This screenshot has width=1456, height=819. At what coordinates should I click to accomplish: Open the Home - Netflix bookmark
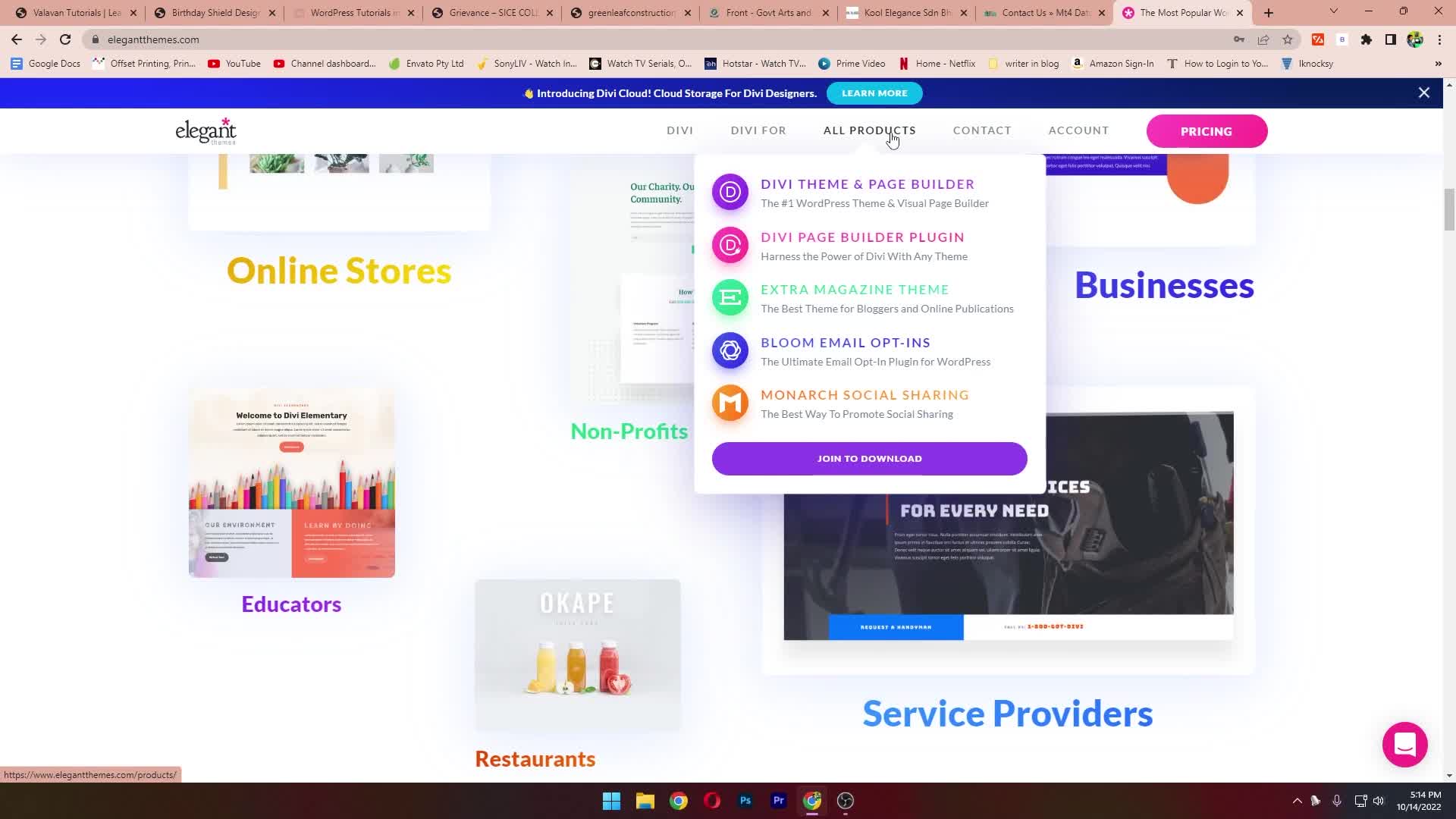coord(937,64)
